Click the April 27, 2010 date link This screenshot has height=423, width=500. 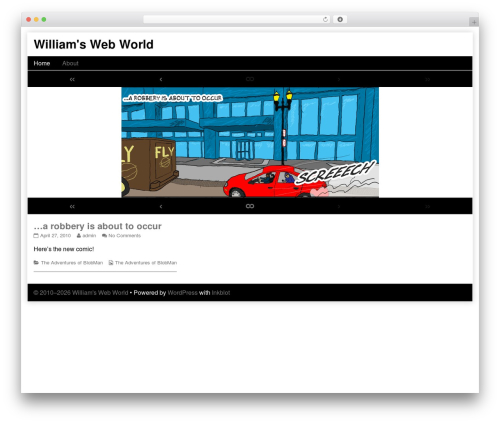tap(55, 236)
